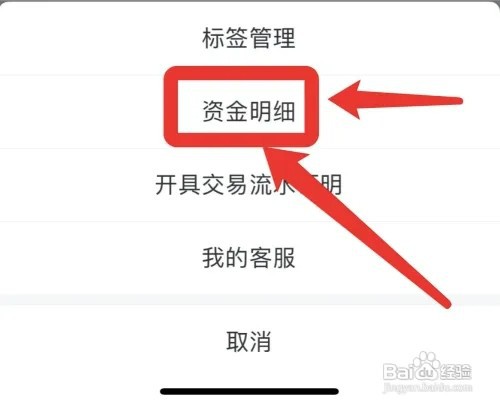This screenshot has width=500, height=405.
Task: Click the horizontal red arrow's head
Action: (x=345, y=99)
